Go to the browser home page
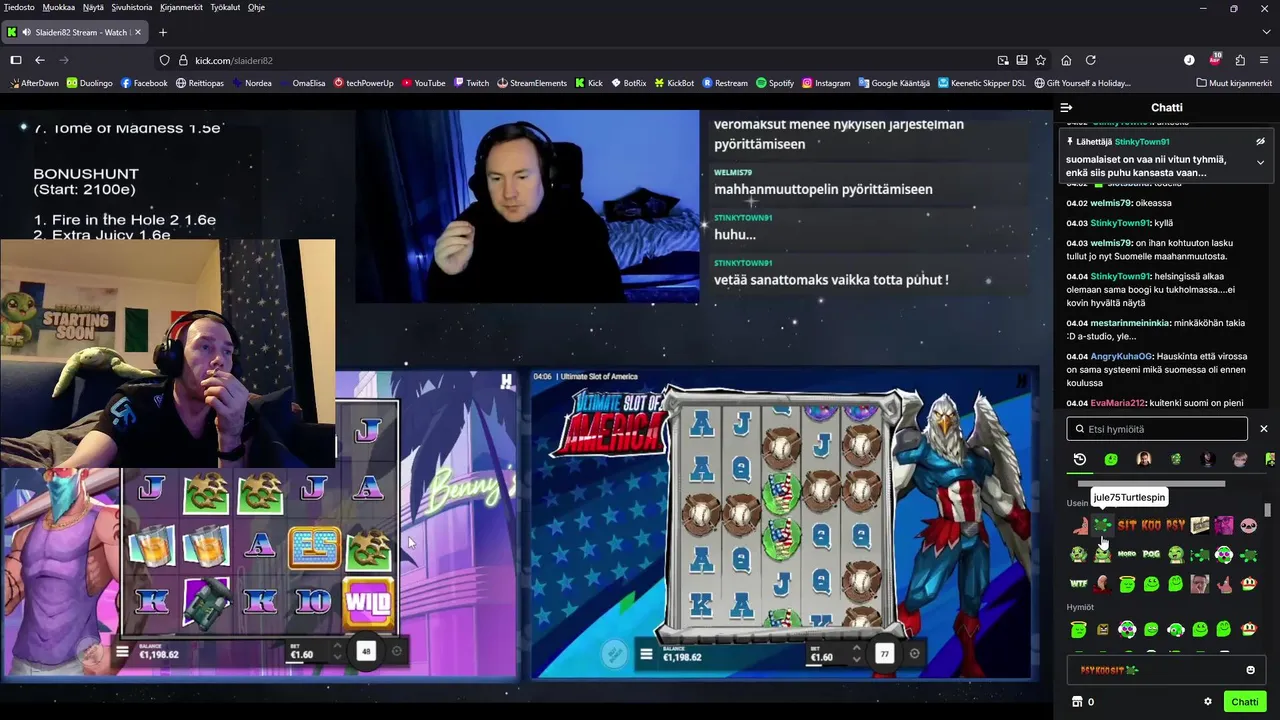The image size is (1280, 720). click(x=1066, y=60)
